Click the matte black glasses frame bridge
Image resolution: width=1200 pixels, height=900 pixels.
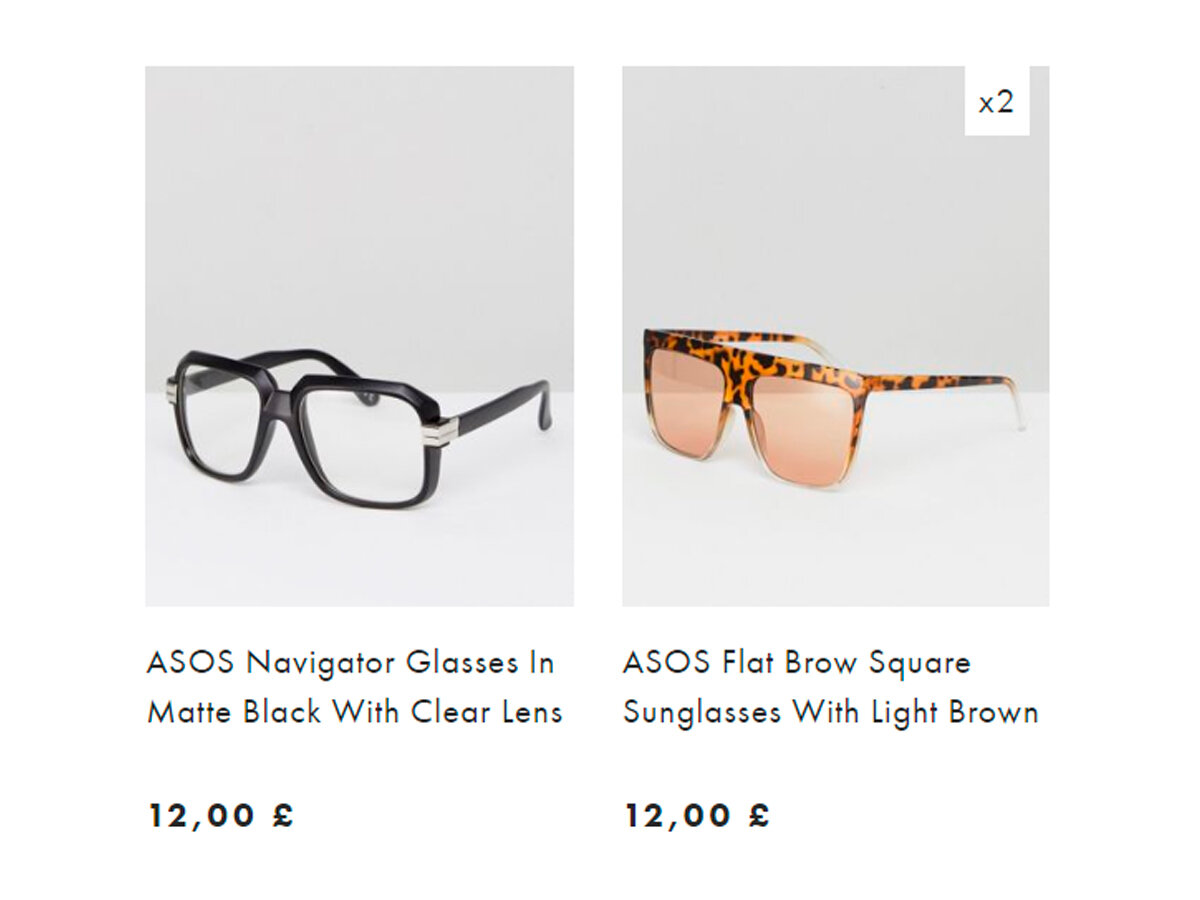[283, 383]
